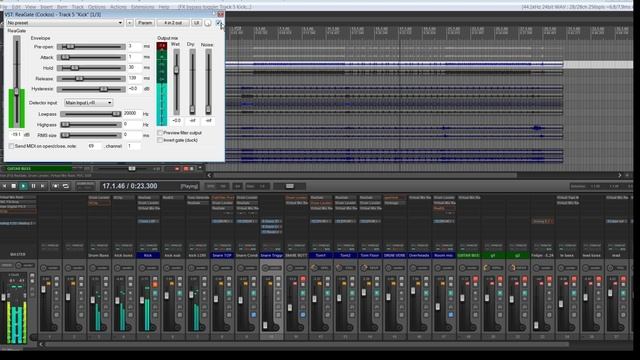Select the Kick track name in the mixer
The width and height of the screenshot is (640, 360).
(148, 256)
